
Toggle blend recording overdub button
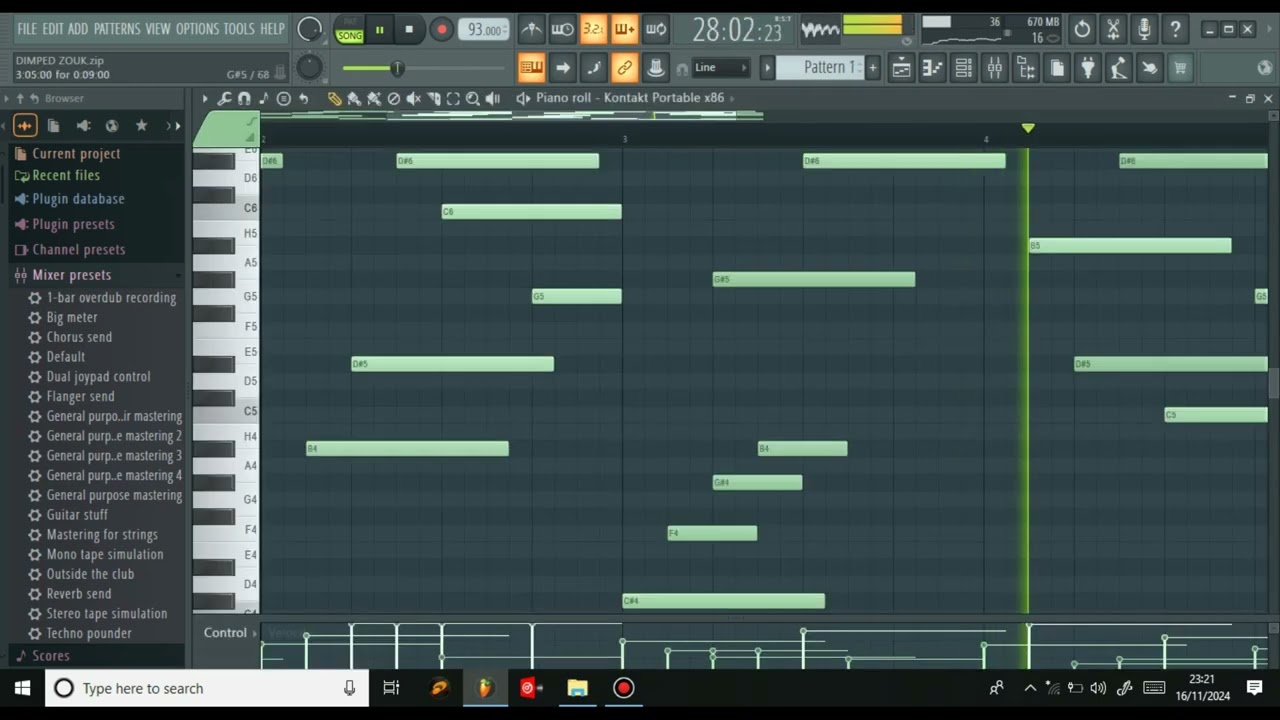pyautogui.click(x=625, y=29)
